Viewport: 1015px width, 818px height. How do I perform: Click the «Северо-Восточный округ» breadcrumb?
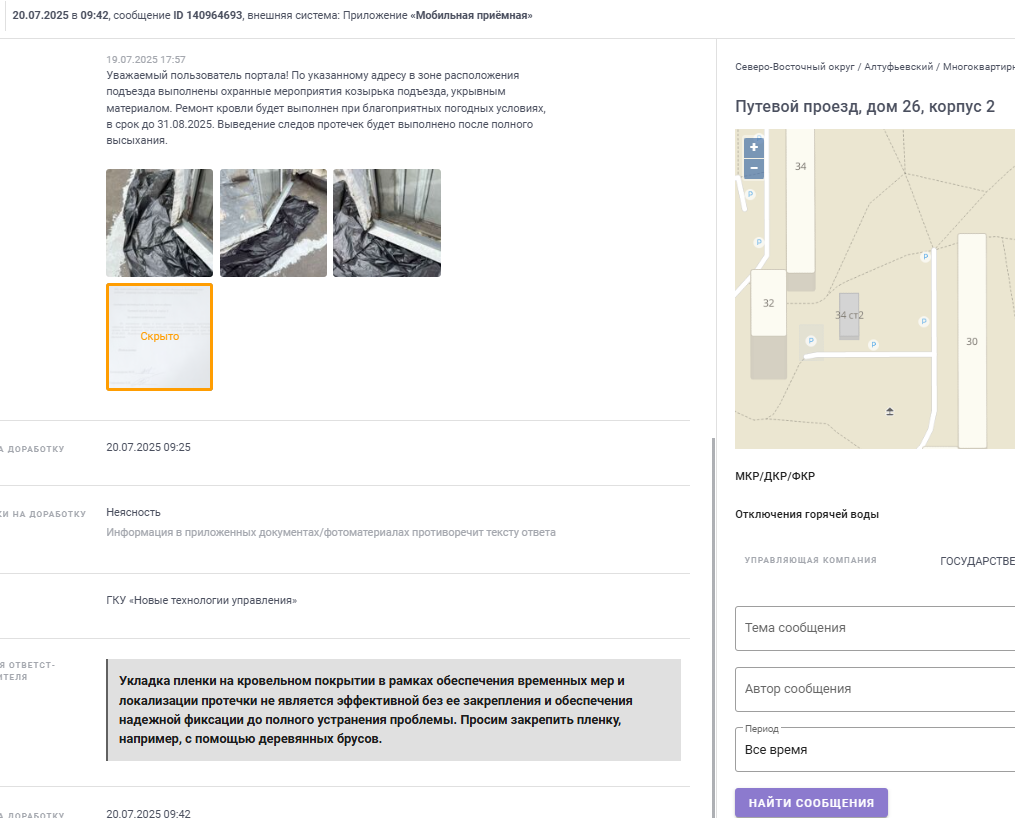click(x=795, y=67)
